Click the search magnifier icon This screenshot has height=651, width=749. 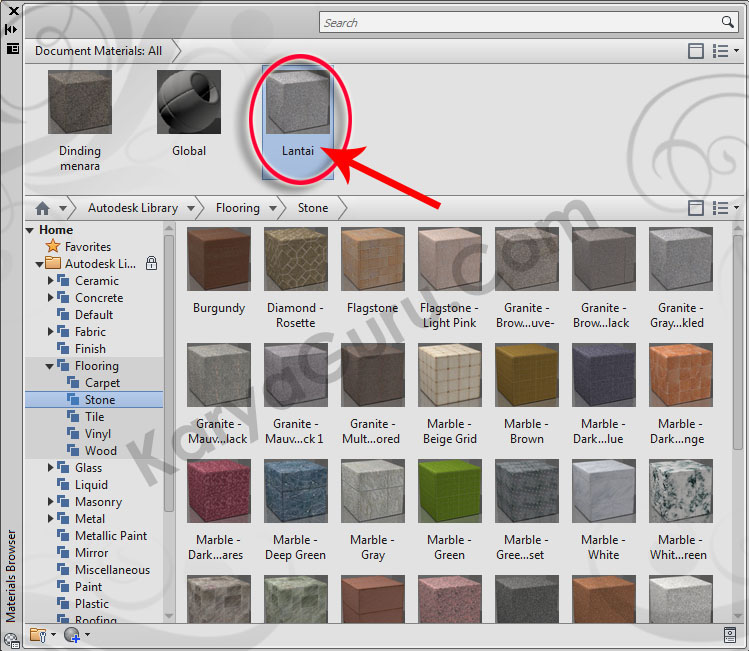727,22
